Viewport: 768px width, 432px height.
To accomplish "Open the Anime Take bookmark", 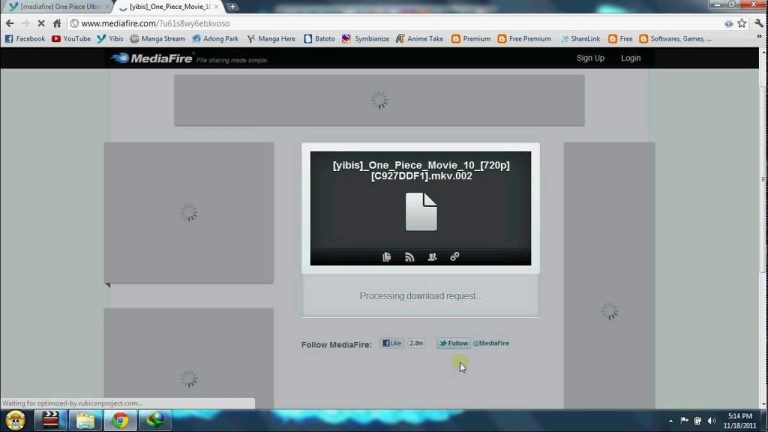I will pyautogui.click(x=420, y=38).
